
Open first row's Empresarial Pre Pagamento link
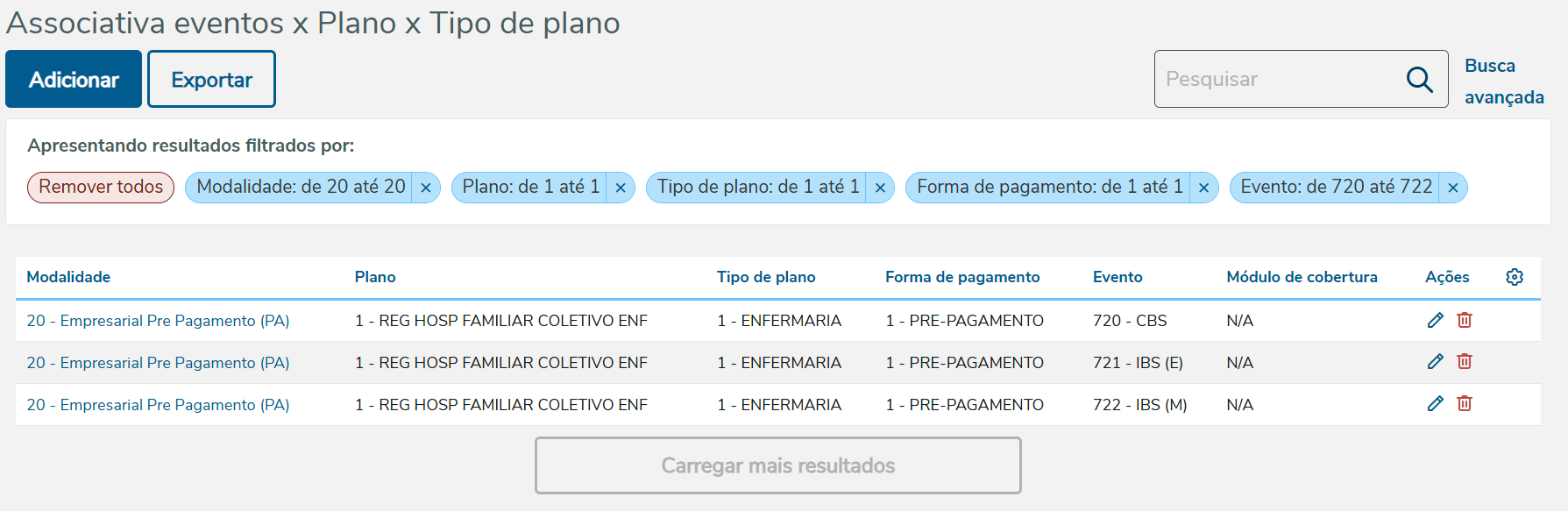(x=158, y=321)
